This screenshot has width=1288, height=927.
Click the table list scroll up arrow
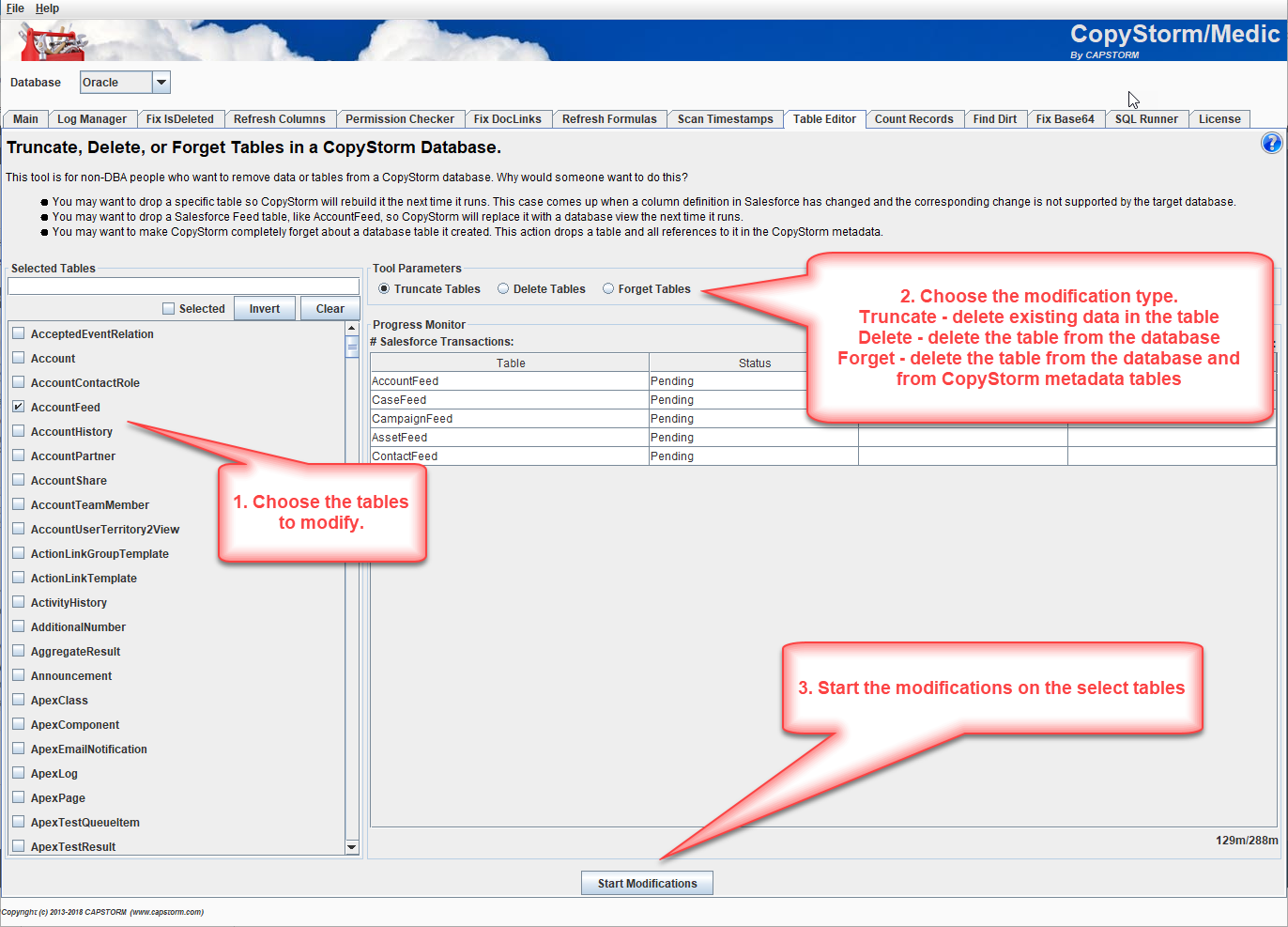[352, 329]
